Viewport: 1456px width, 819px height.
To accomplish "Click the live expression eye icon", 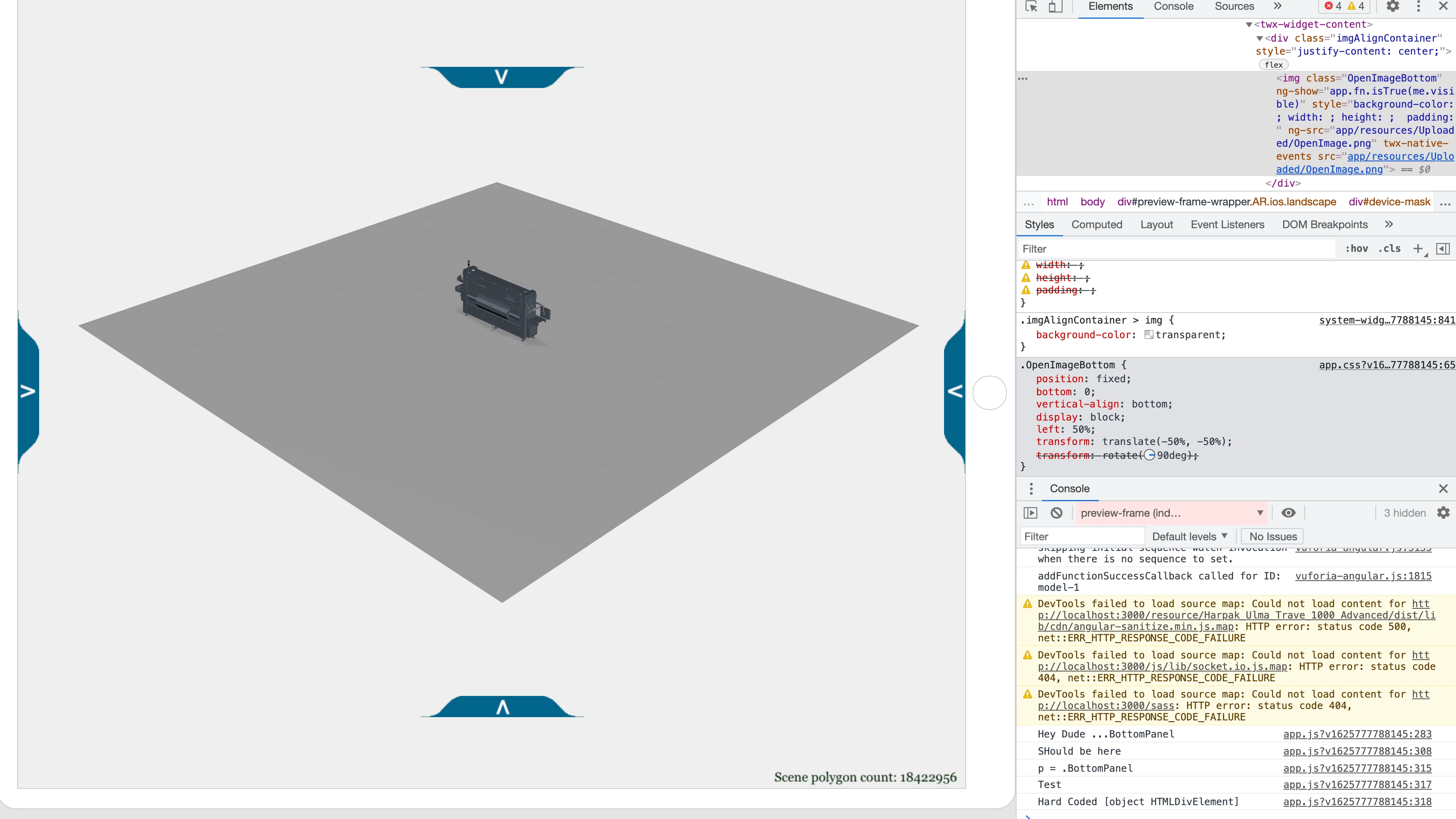I will pos(1288,513).
